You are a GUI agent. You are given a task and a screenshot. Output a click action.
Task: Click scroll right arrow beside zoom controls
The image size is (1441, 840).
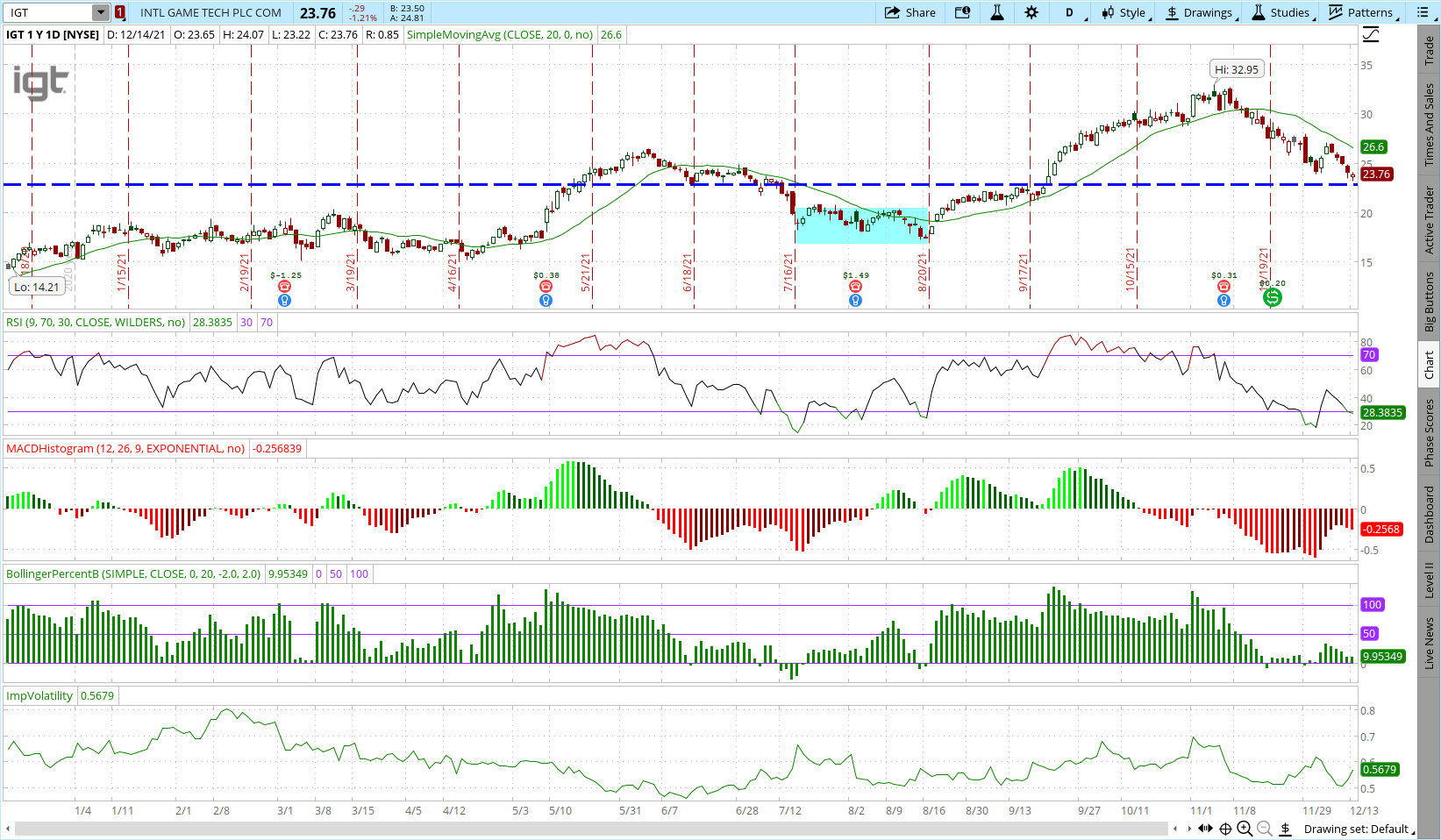pos(1190,829)
